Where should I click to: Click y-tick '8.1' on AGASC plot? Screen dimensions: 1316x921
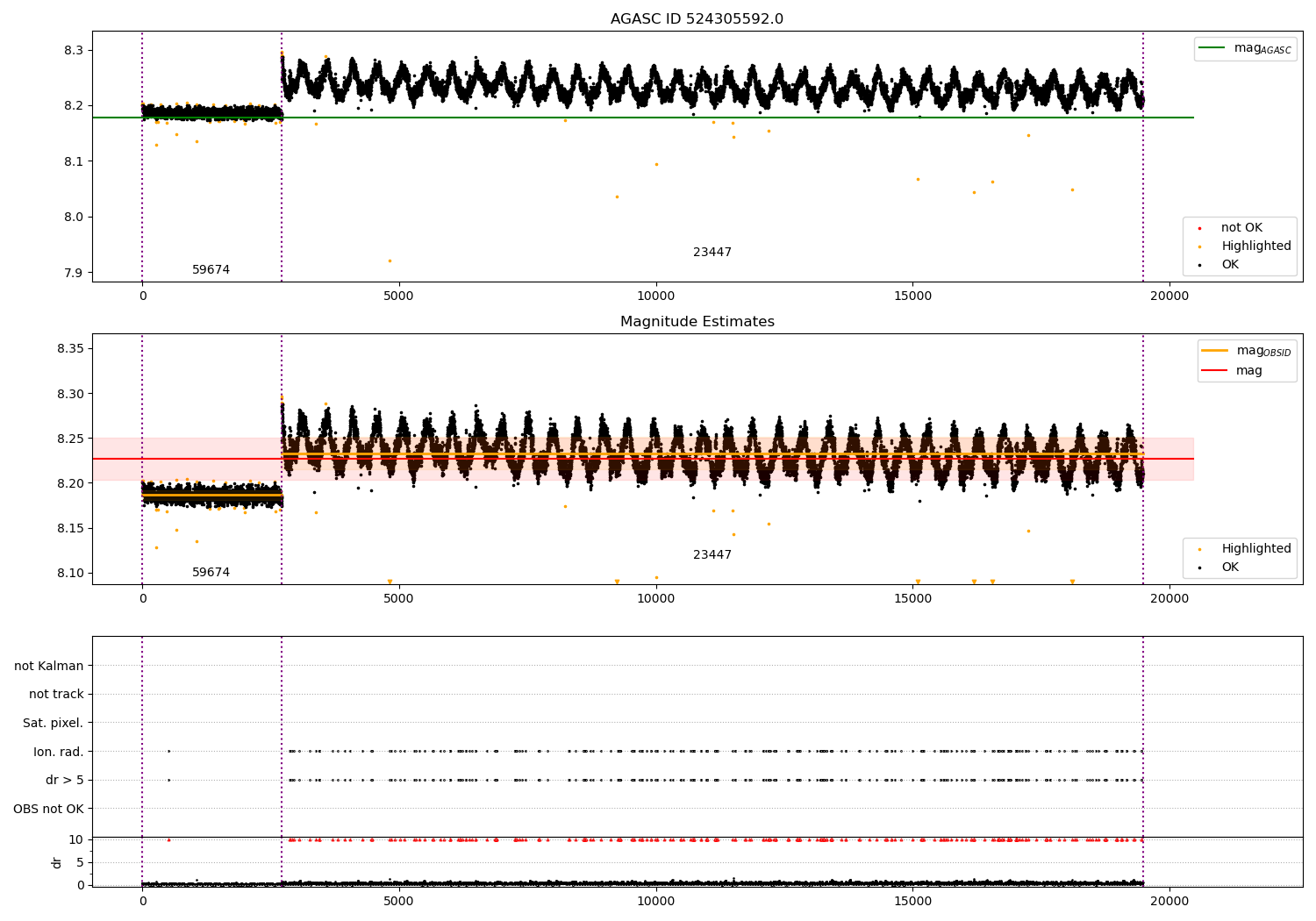click(74, 162)
